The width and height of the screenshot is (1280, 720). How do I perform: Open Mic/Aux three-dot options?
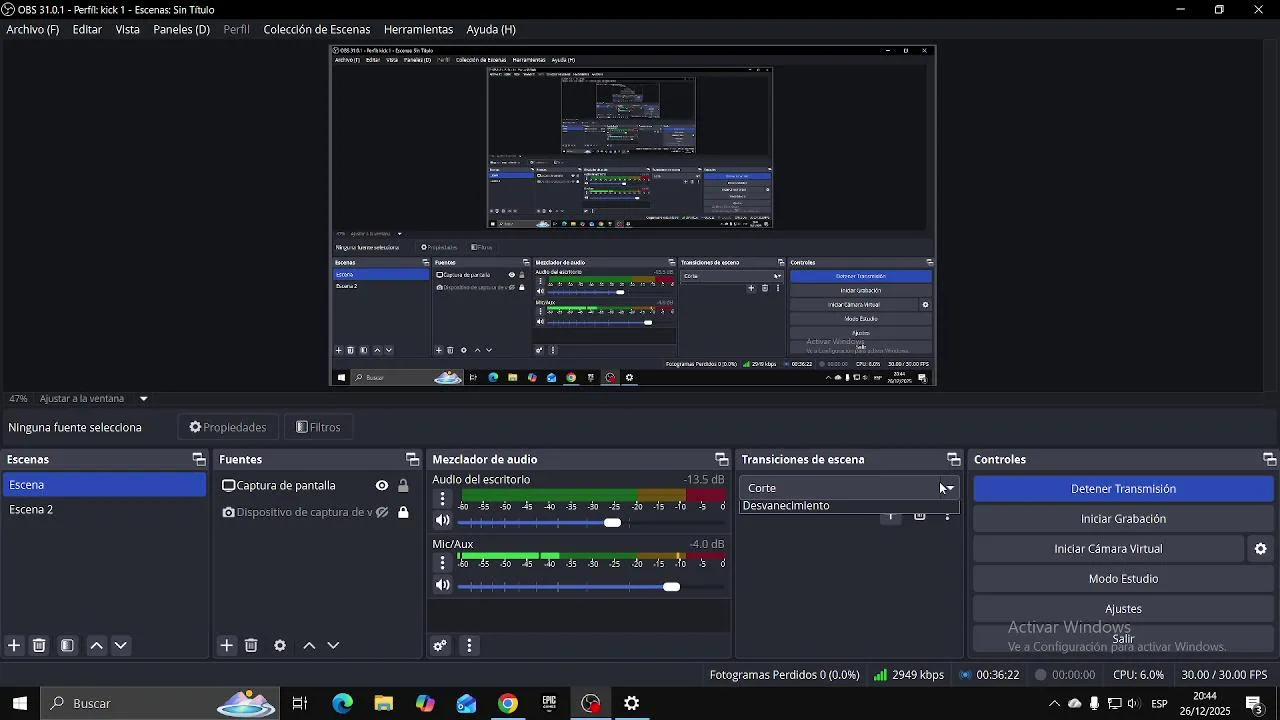pyautogui.click(x=442, y=563)
